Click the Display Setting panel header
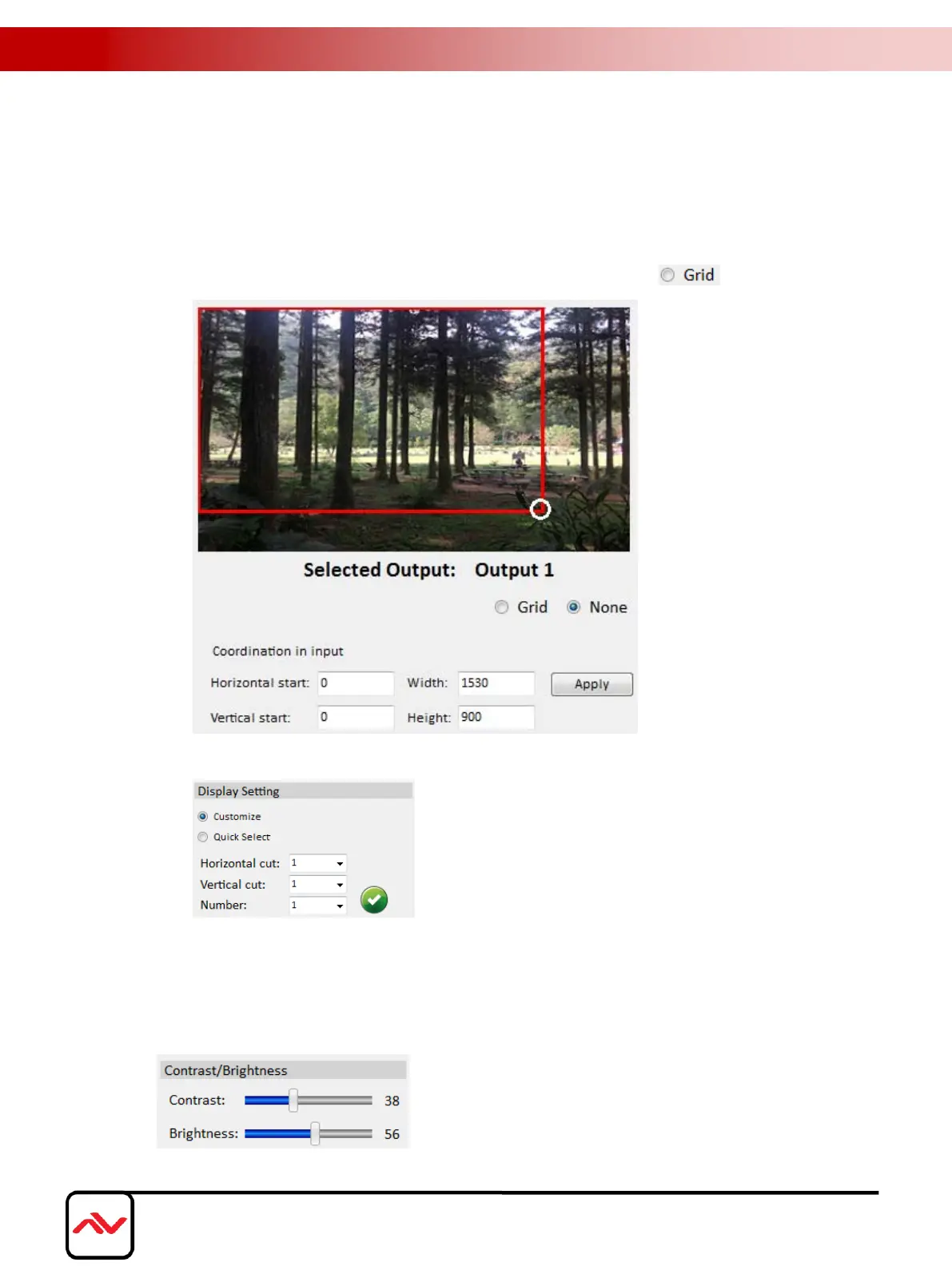952x1266 pixels. pos(304,791)
